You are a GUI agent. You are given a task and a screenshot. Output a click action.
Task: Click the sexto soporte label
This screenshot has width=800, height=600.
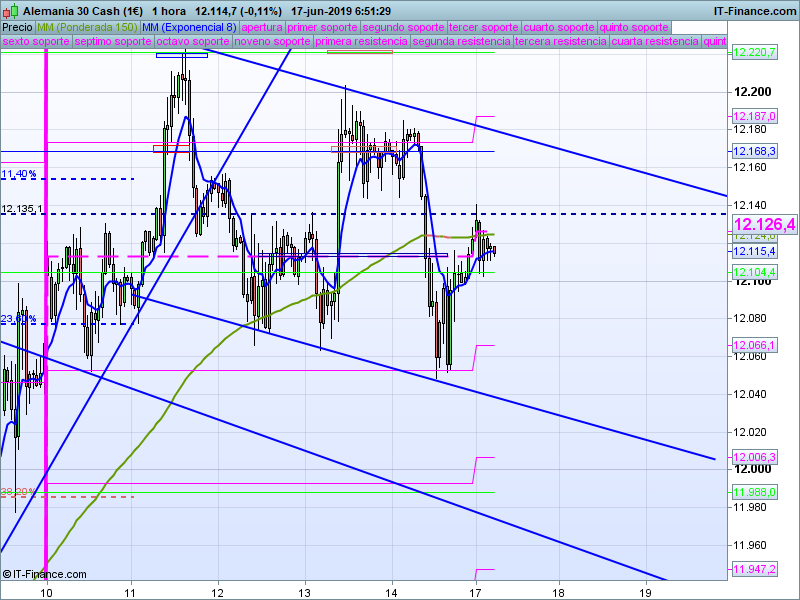point(36,41)
